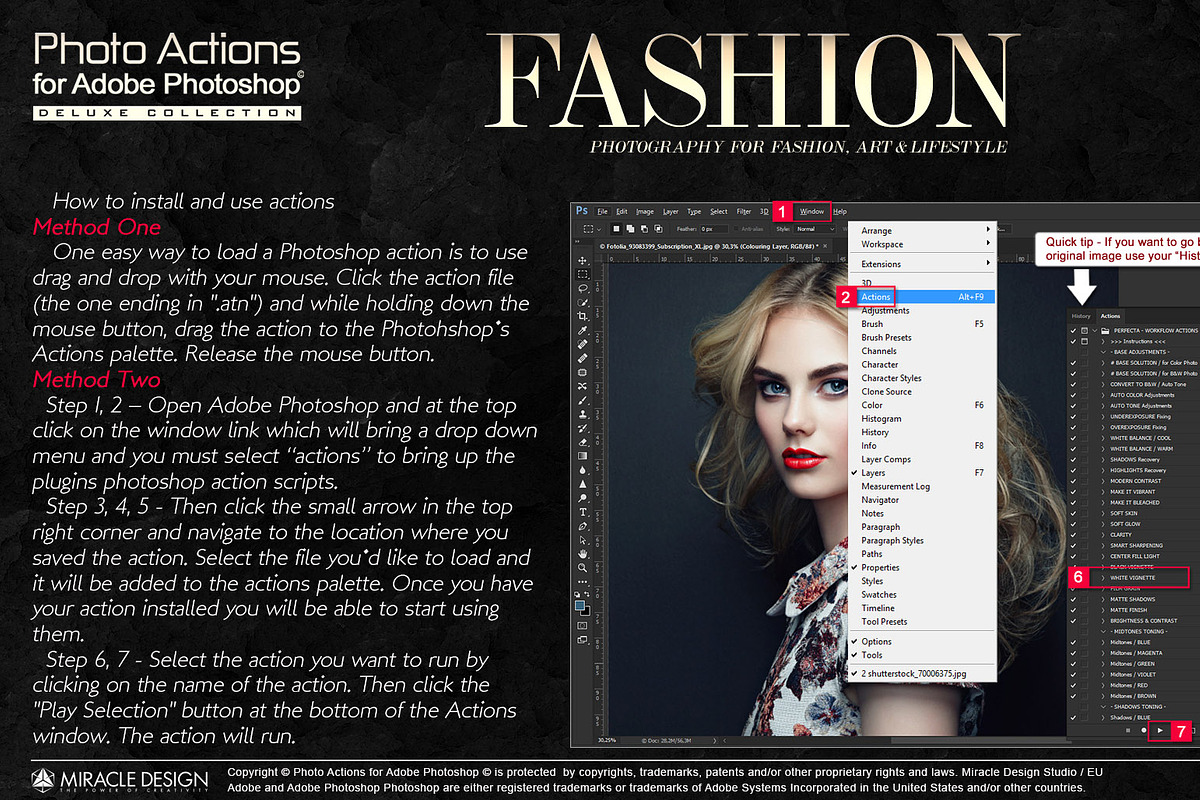The width and height of the screenshot is (1200, 800).
Task: Select the History Brush tool
Action: 582,428
